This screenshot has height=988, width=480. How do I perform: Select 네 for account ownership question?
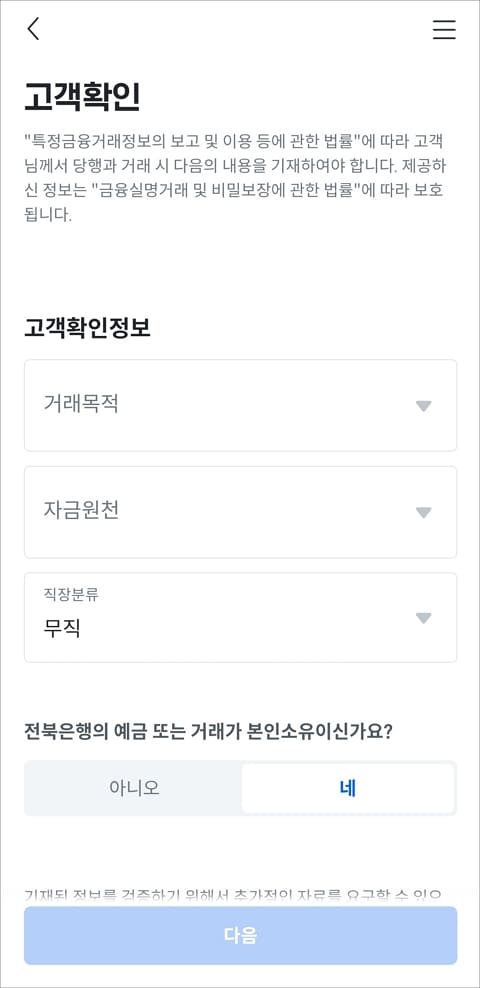click(348, 788)
